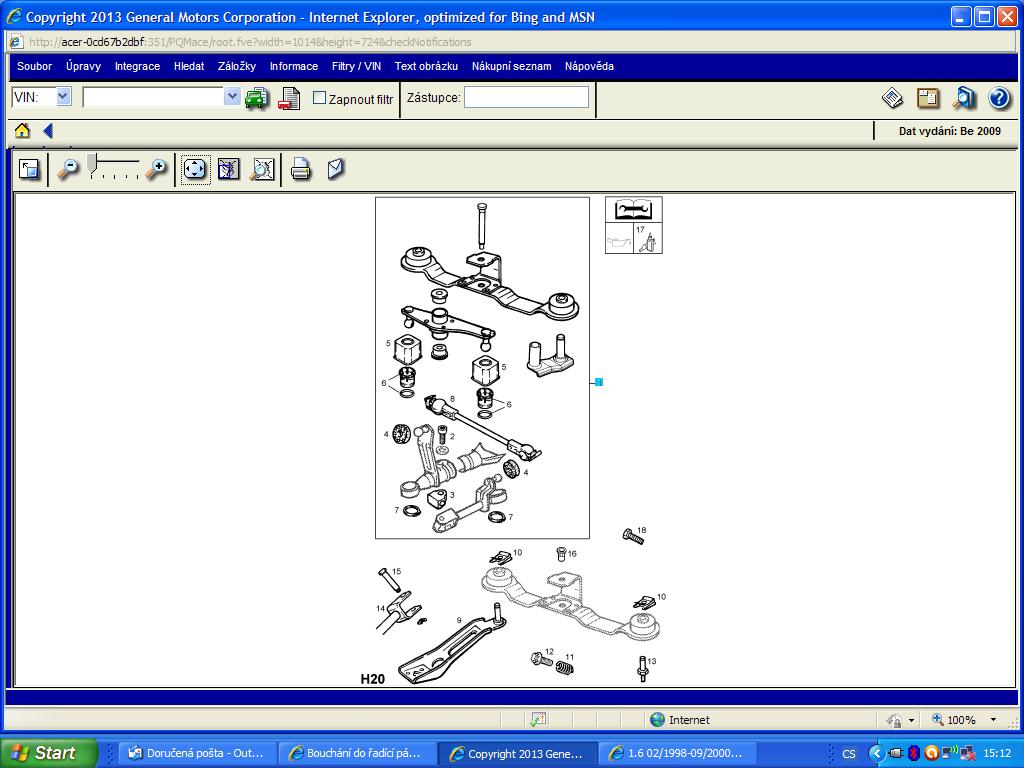Switch to Doručená pošta Outlook taskbar button
This screenshot has width=1024, height=768.
pyautogui.click(x=195, y=753)
